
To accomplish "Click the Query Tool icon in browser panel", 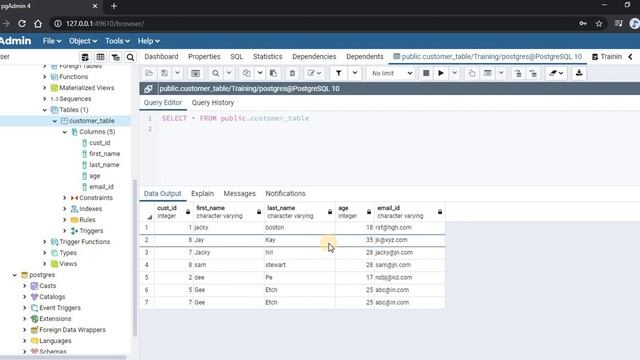I will [85, 57].
